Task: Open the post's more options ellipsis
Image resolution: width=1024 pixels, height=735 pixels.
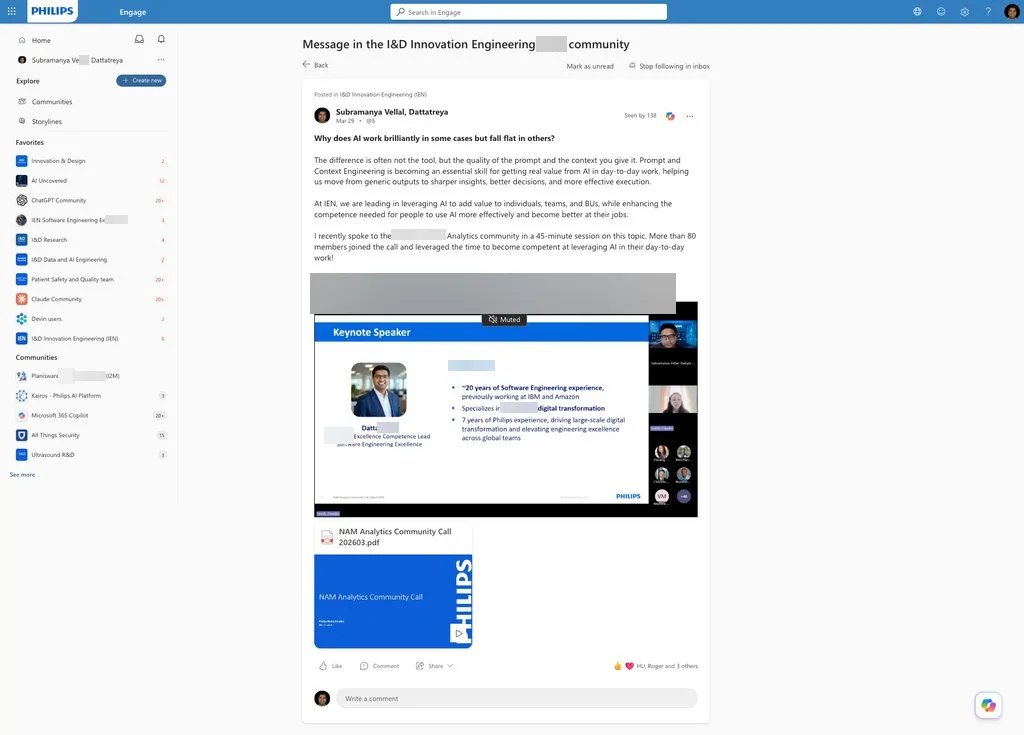Action: pos(690,116)
